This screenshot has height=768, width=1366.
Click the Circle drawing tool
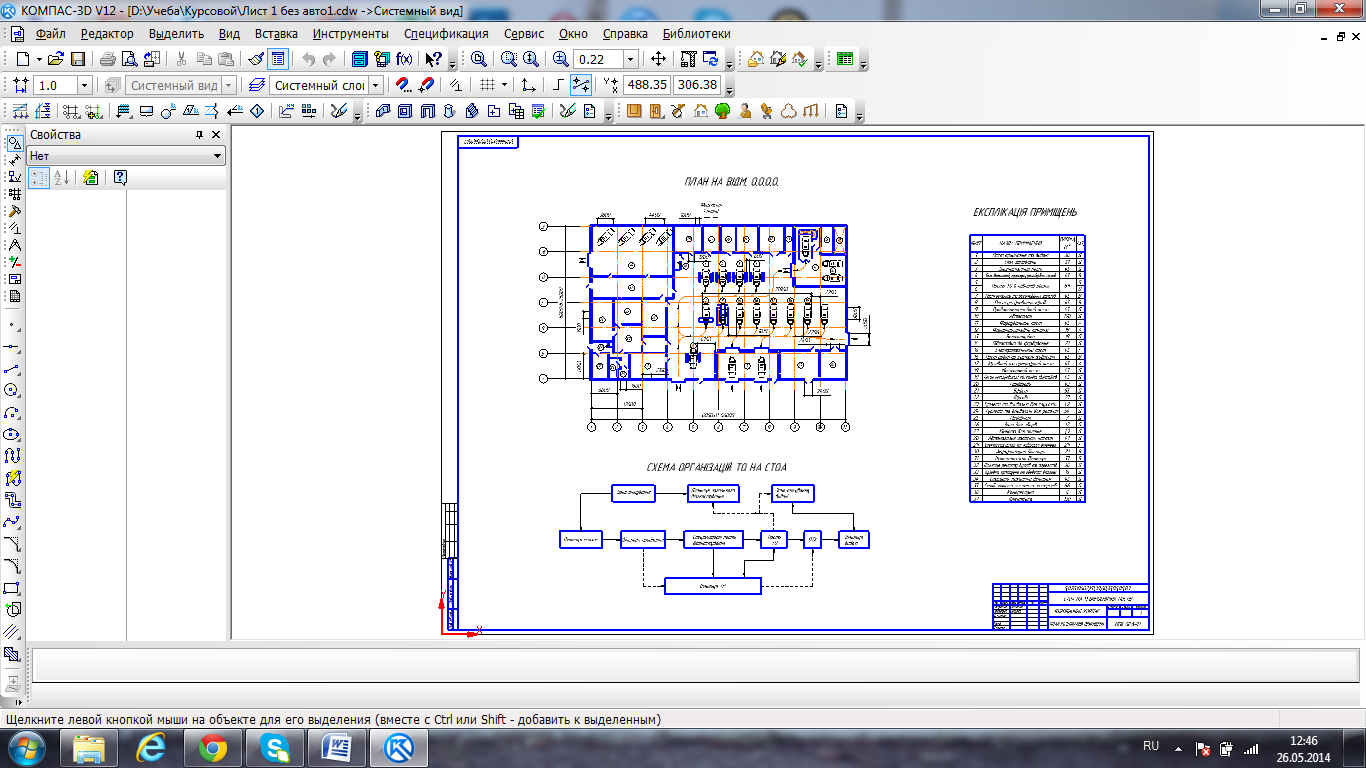pyautogui.click(x=12, y=390)
